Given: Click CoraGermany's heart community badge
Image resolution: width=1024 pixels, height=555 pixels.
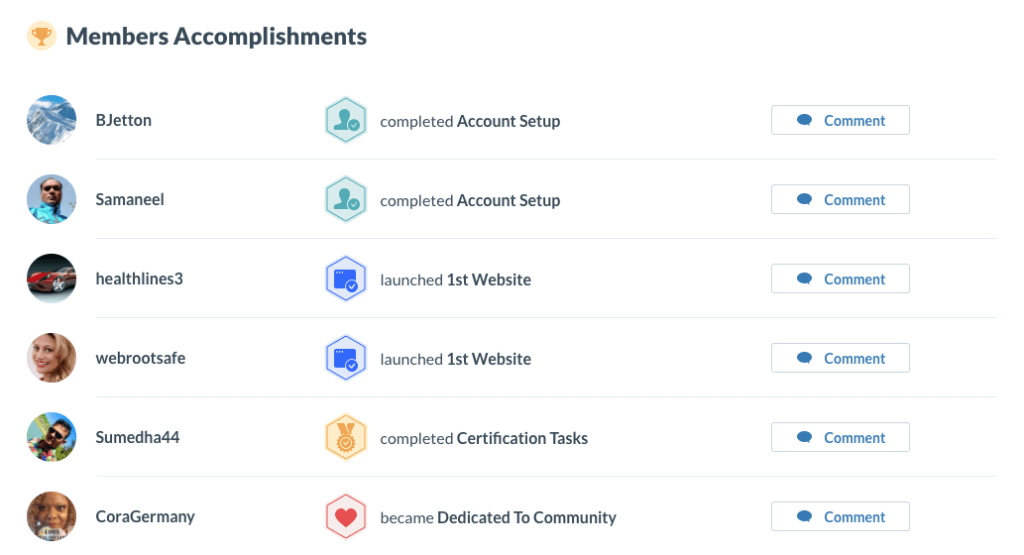Looking at the screenshot, I should (x=346, y=517).
